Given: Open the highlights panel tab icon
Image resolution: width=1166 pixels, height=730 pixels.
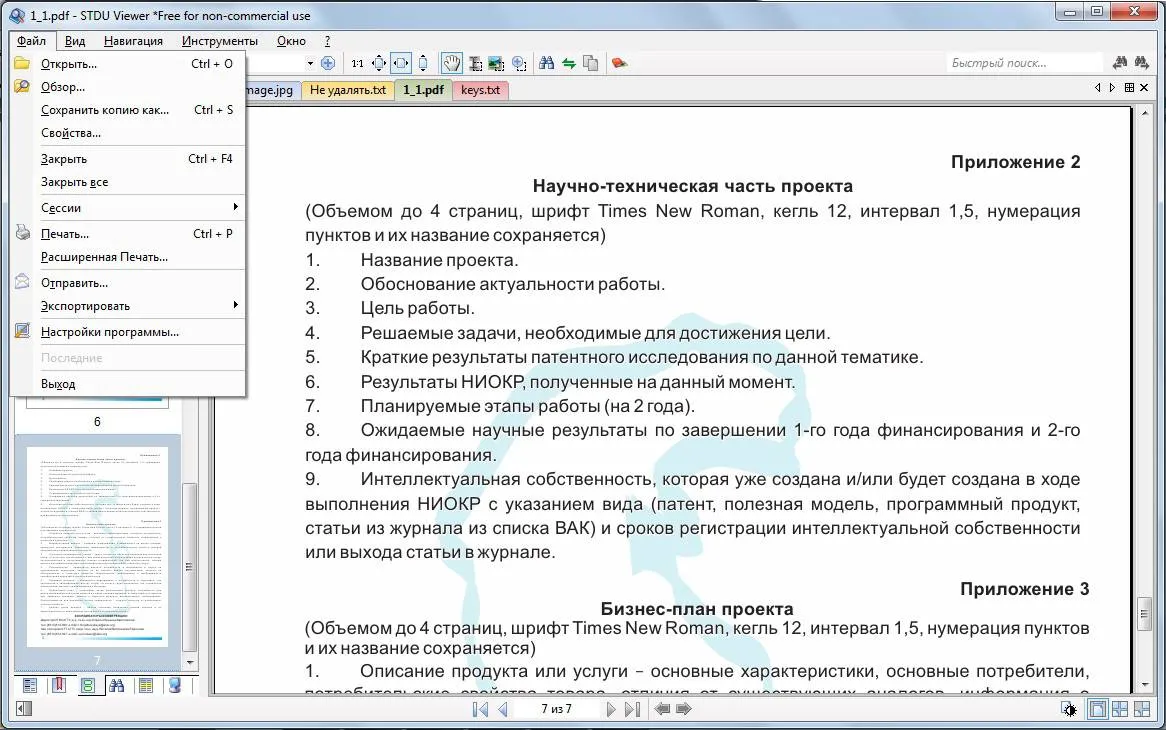Looking at the screenshot, I should [146, 685].
